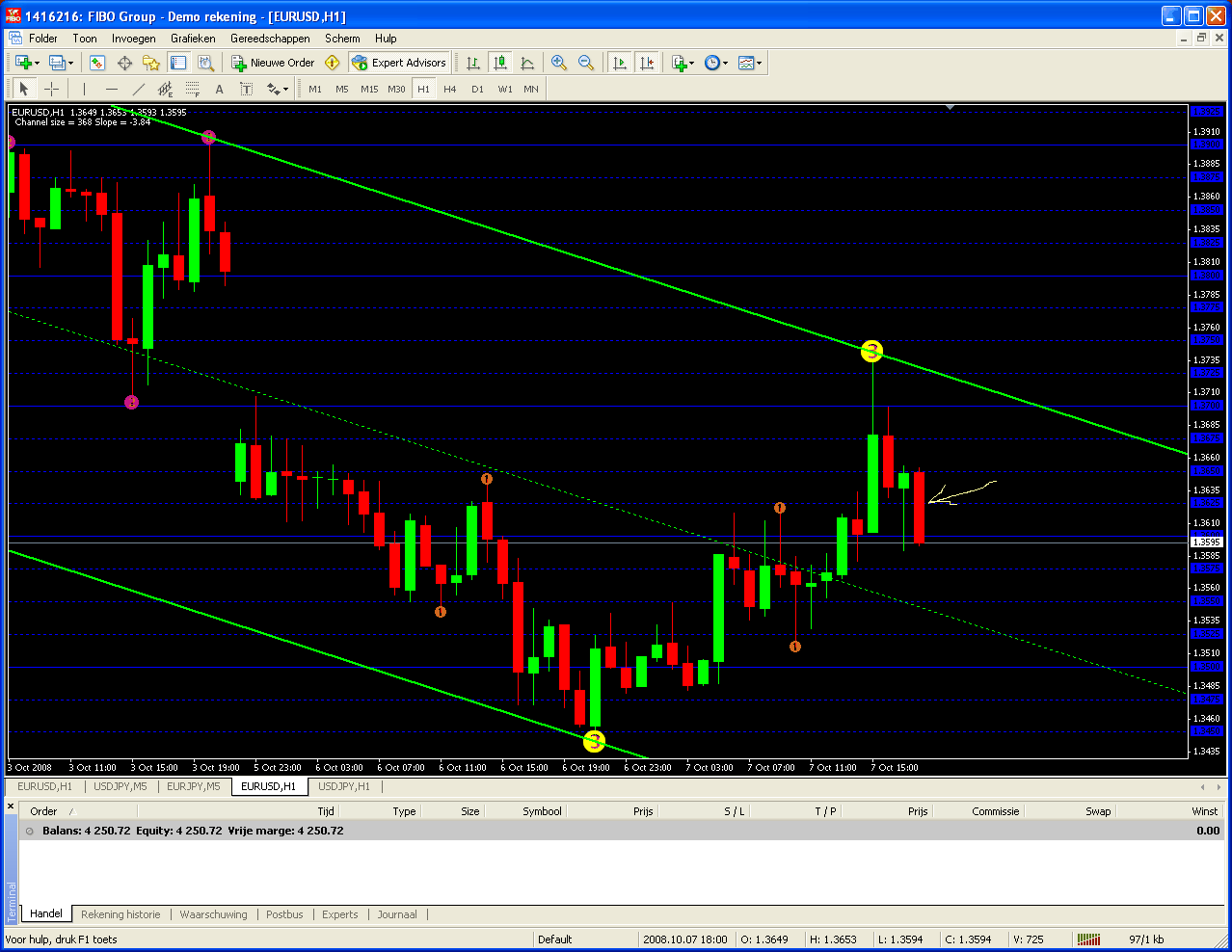Image resolution: width=1232 pixels, height=952 pixels.
Task: Launch MetaEditor via the yellow diamond icon
Action: click(x=333, y=63)
